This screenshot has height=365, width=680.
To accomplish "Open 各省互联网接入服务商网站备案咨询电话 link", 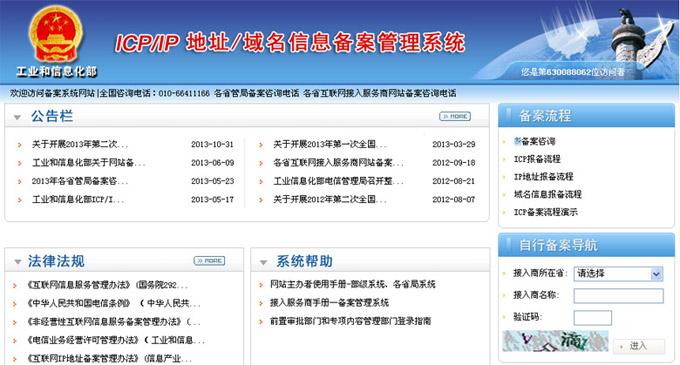I will (x=379, y=93).
